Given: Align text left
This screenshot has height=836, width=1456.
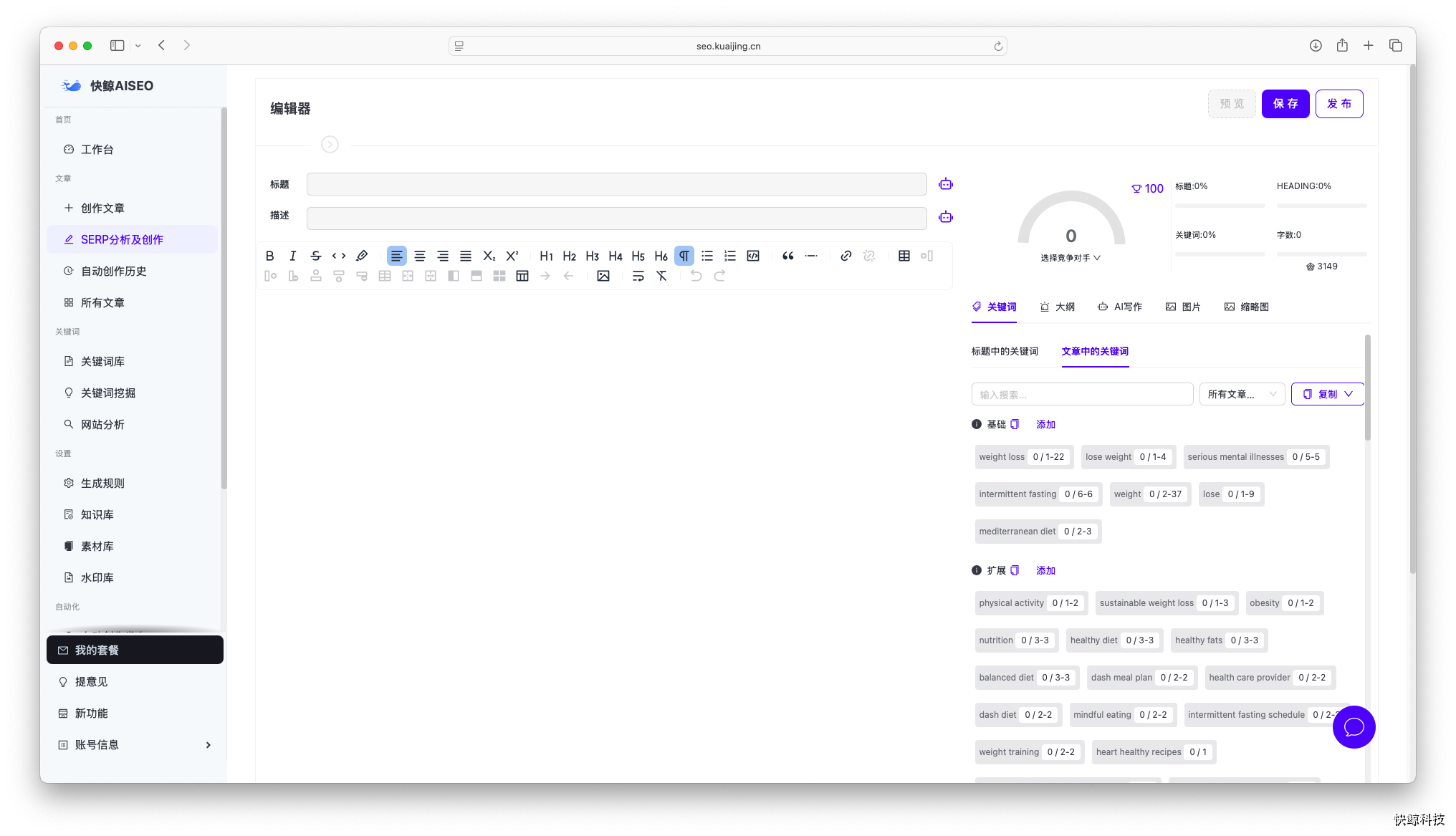Looking at the screenshot, I should (x=396, y=256).
